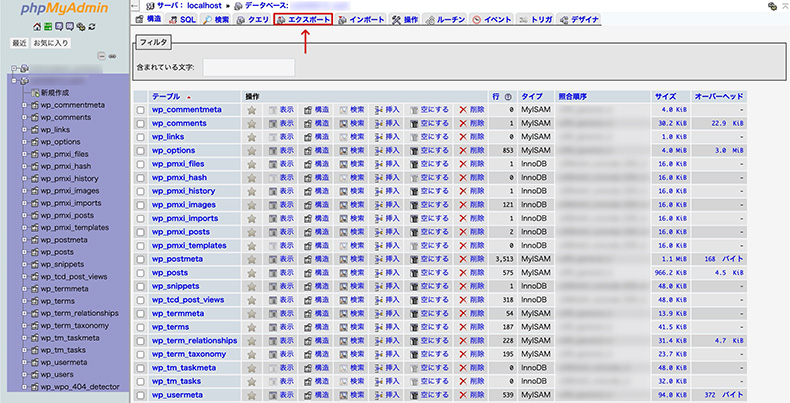Expand wp_comments node in sidebar tree
The width and height of the screenshot is (790, 403).
24,117
